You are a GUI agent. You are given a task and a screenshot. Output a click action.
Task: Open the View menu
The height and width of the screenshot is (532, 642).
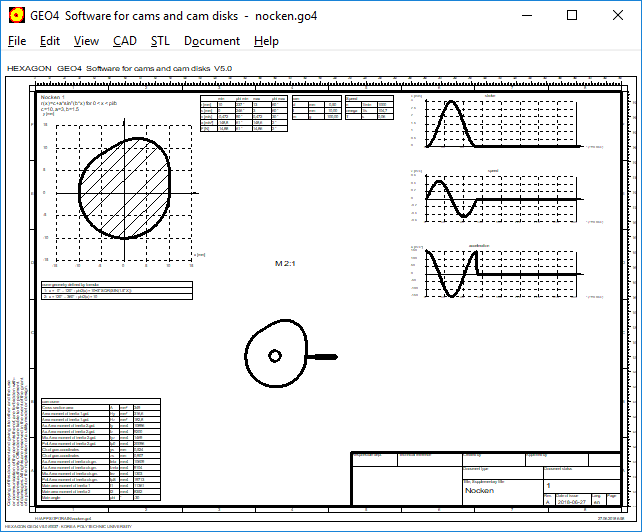pos(86,41)
